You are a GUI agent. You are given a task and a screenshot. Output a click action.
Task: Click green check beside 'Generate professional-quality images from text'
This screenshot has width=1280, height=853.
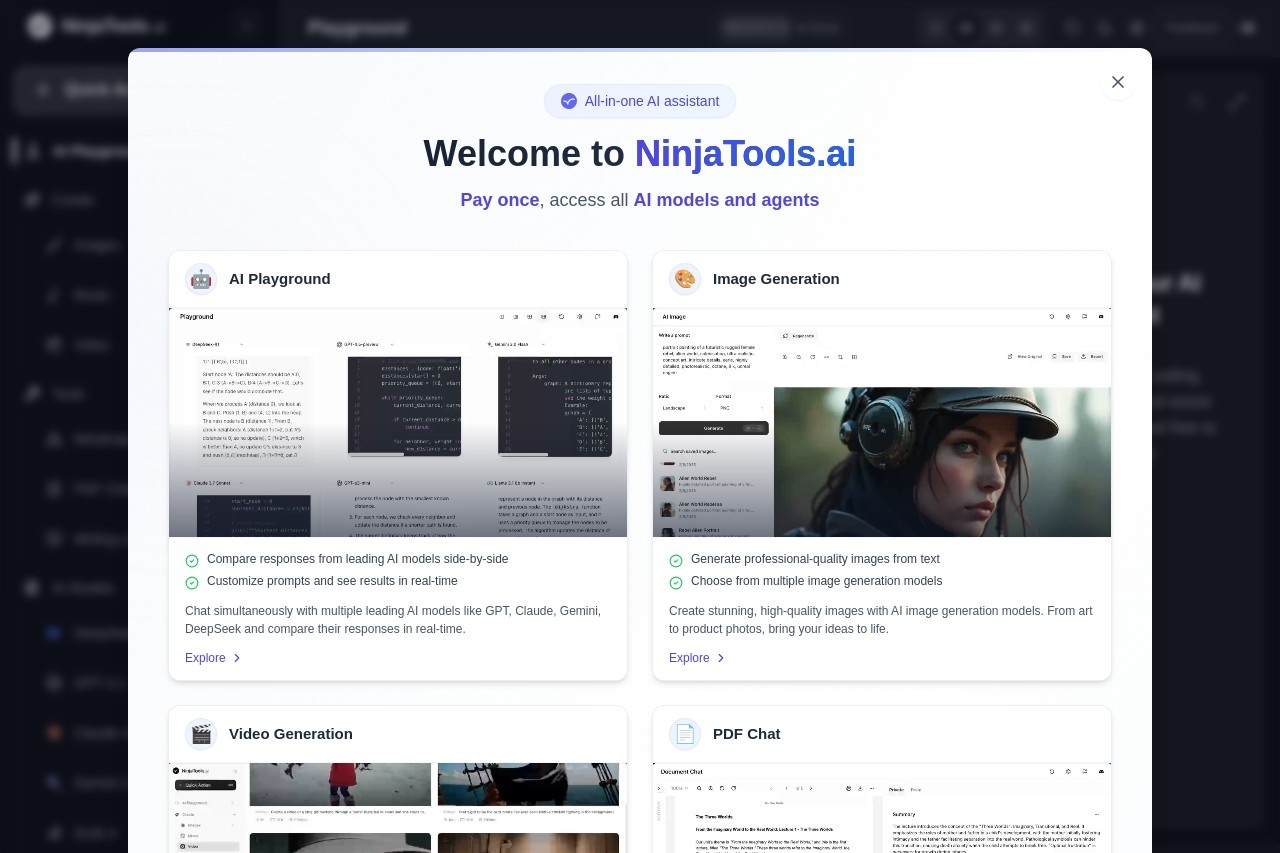click(x=676, y=560)
